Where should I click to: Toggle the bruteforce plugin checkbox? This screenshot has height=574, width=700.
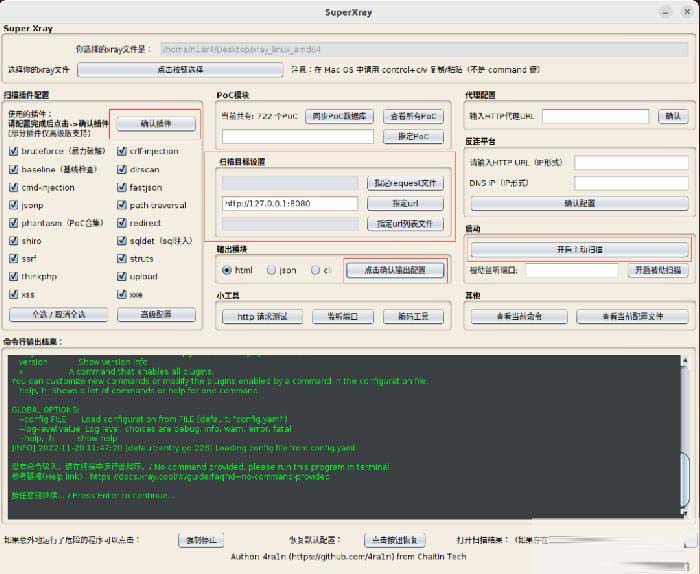click(13, 151)
